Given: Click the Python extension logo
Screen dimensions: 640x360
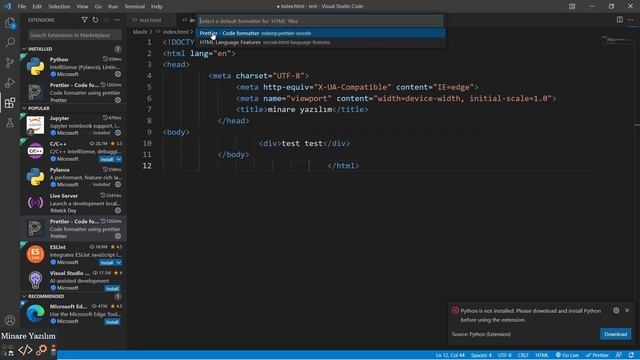Looking at the screenshot, I should coord(36,67).
